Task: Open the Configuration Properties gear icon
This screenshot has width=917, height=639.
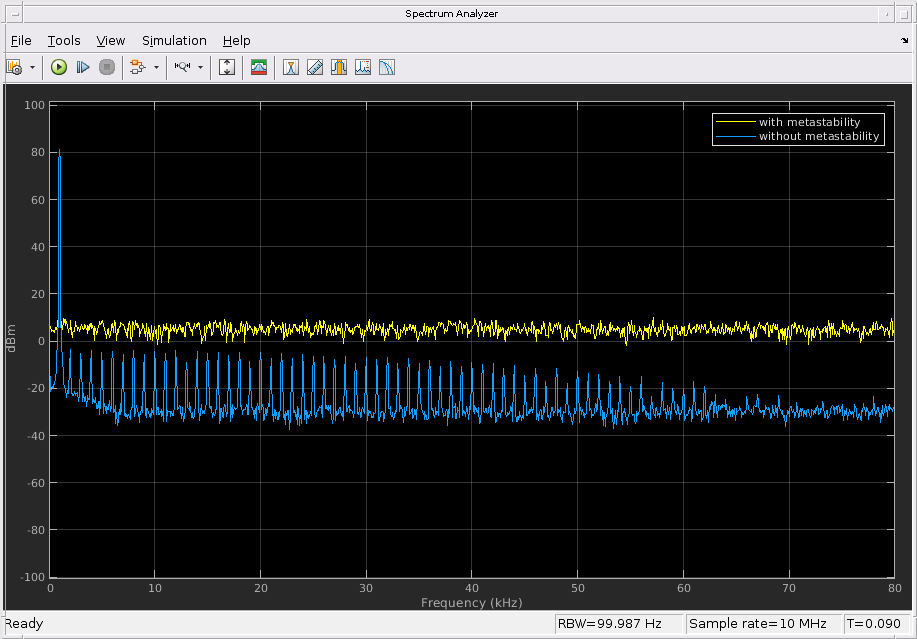Action: (14, 67)
